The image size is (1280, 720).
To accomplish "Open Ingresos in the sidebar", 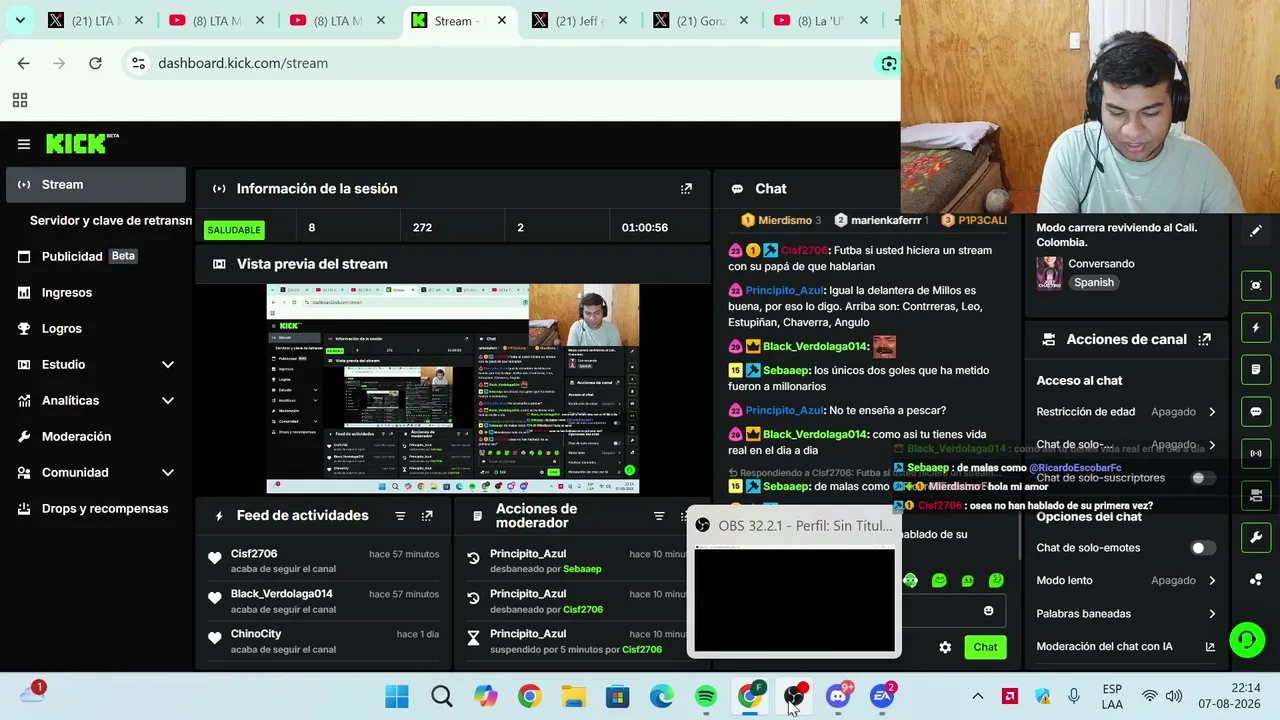I will (x=96, y=293).
